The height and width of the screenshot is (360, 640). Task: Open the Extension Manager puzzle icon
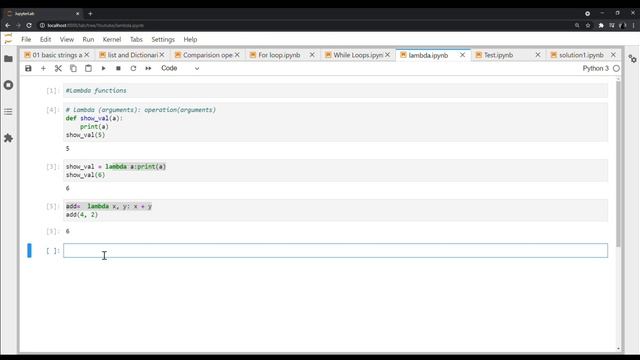(x=8, y=138)
